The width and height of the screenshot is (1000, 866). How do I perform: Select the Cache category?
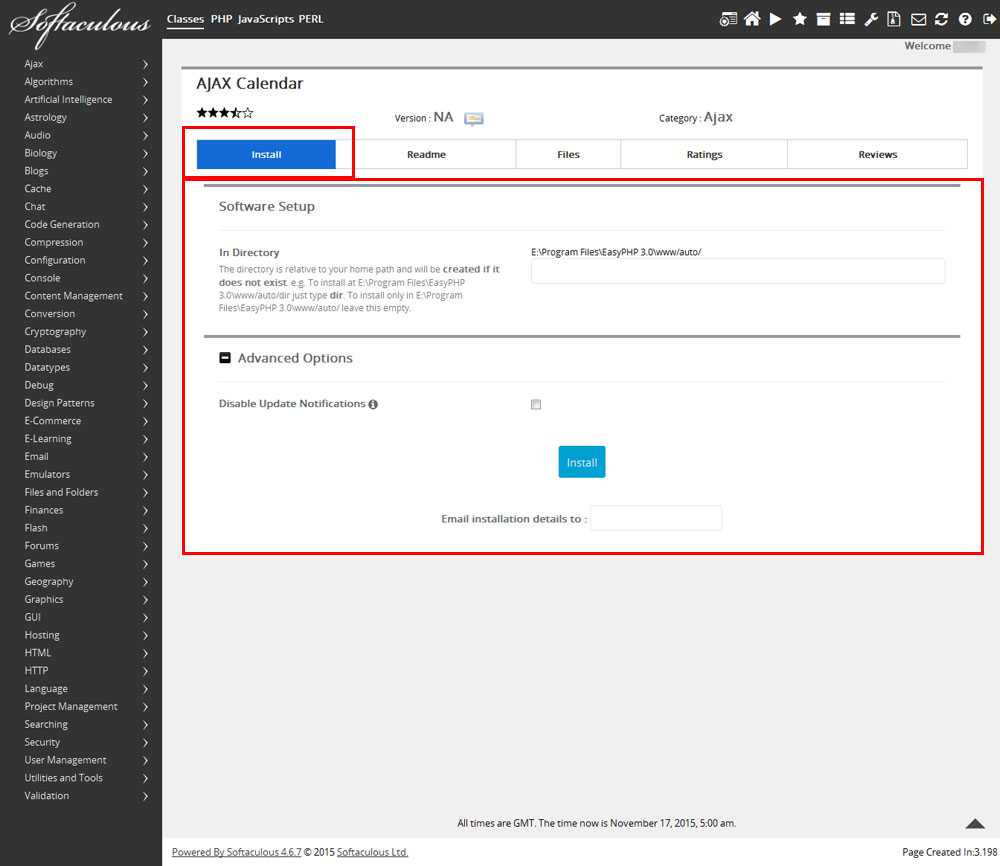[38, 189]
